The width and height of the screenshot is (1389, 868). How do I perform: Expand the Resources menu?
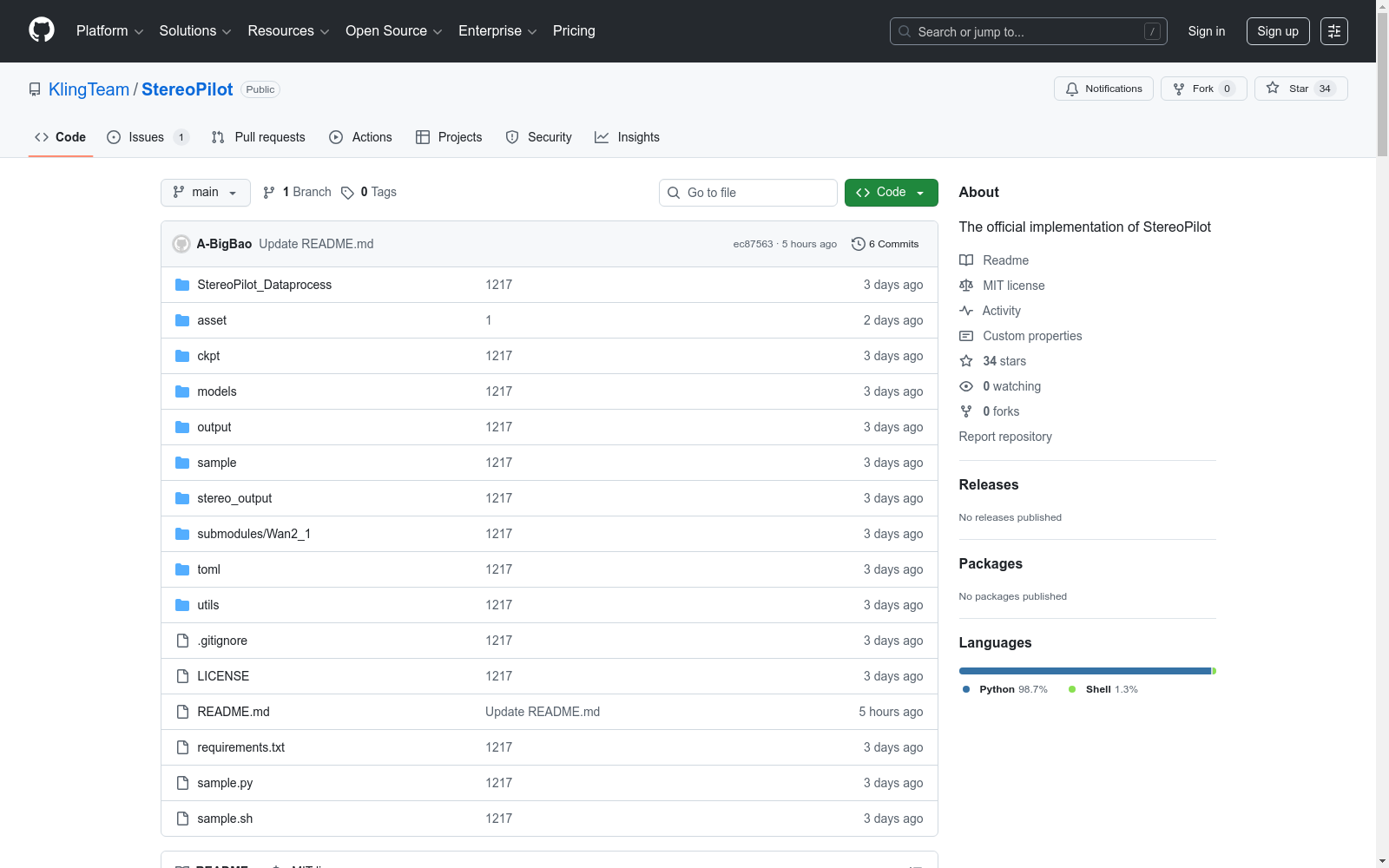[x=289, y=31]
